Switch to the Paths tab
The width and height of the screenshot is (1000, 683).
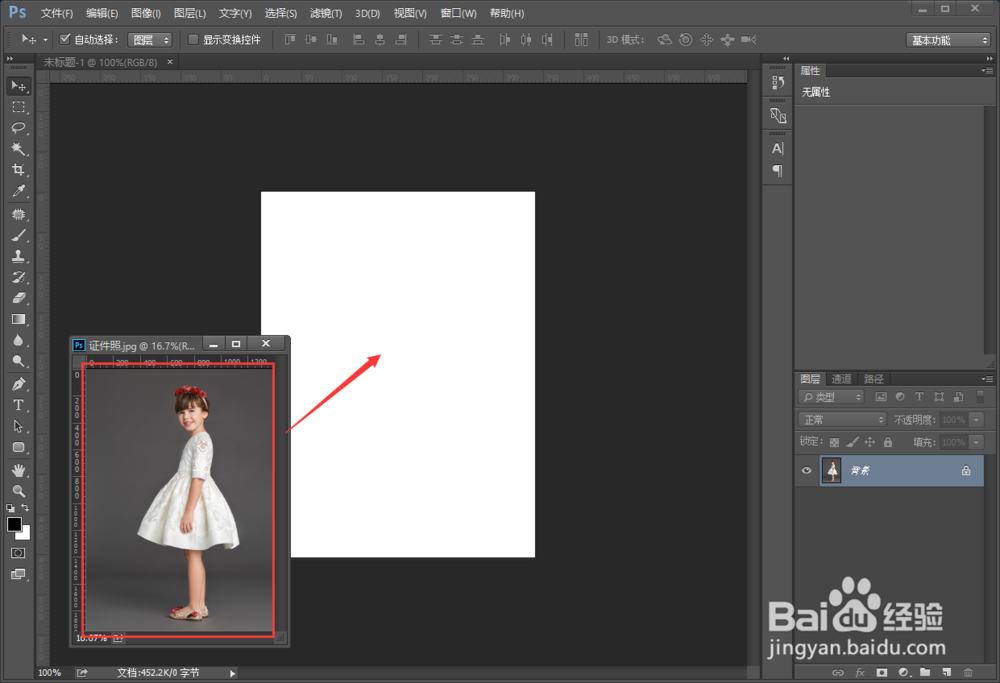873,379
